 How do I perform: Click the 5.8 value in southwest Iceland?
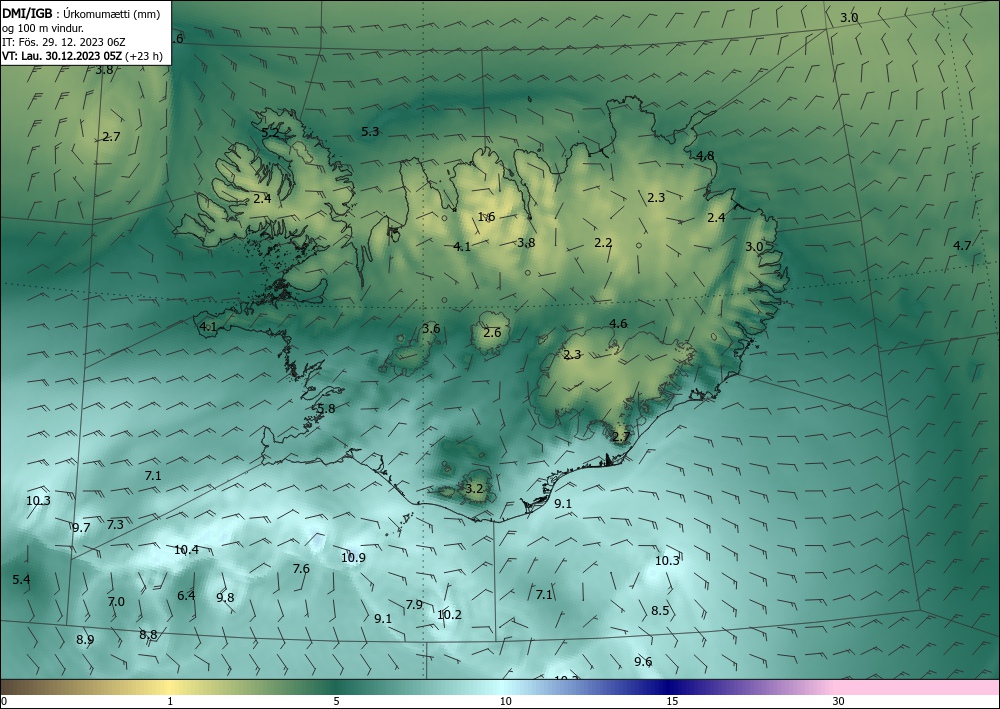[x=327, y=409]
